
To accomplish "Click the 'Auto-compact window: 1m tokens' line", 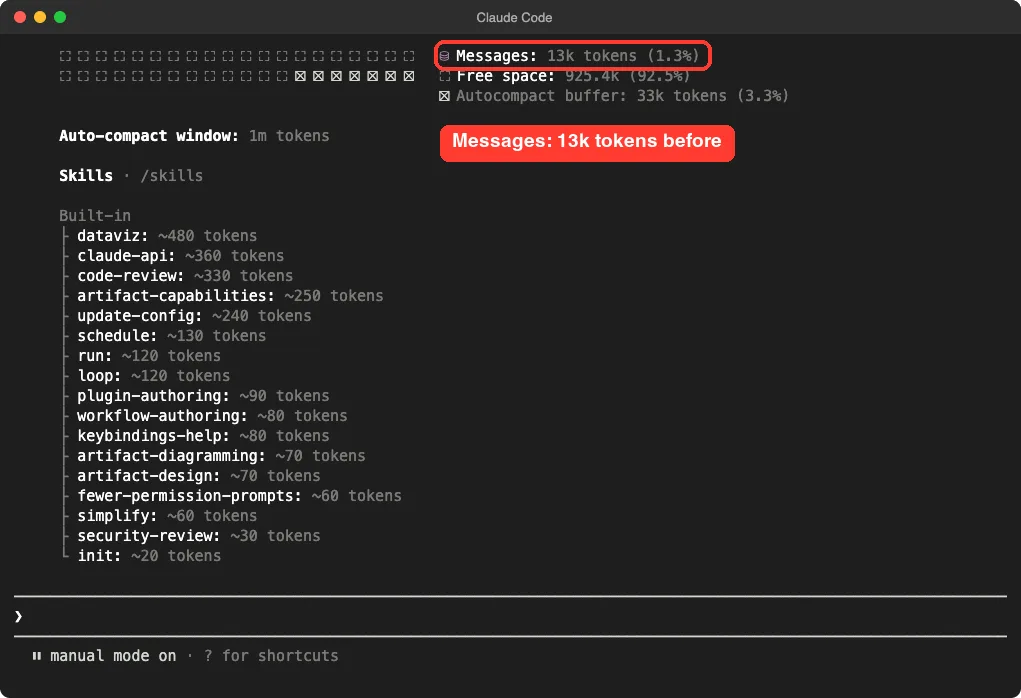I will tap(194, 136).
